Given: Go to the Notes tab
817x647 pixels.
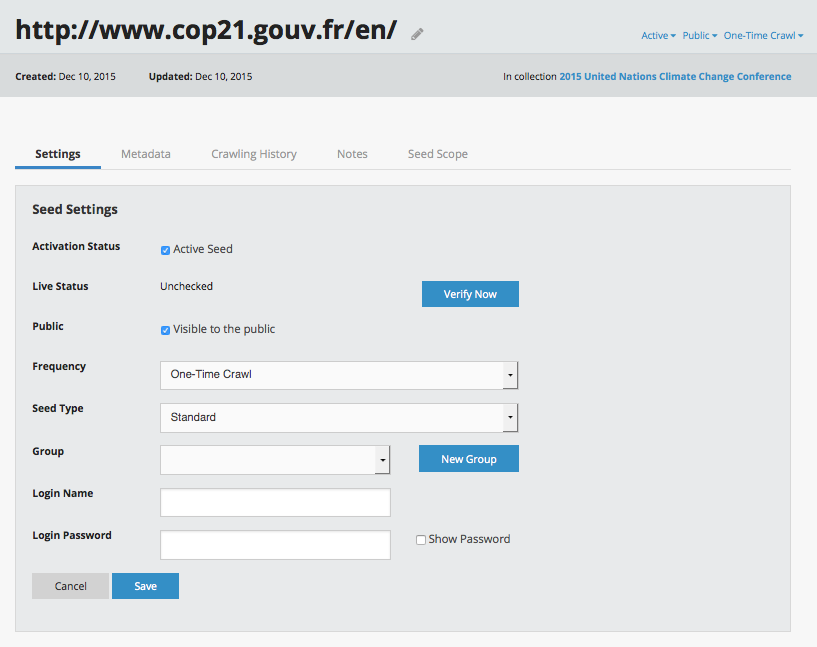Looking at the screenshot, I should (x=352, y=154).
